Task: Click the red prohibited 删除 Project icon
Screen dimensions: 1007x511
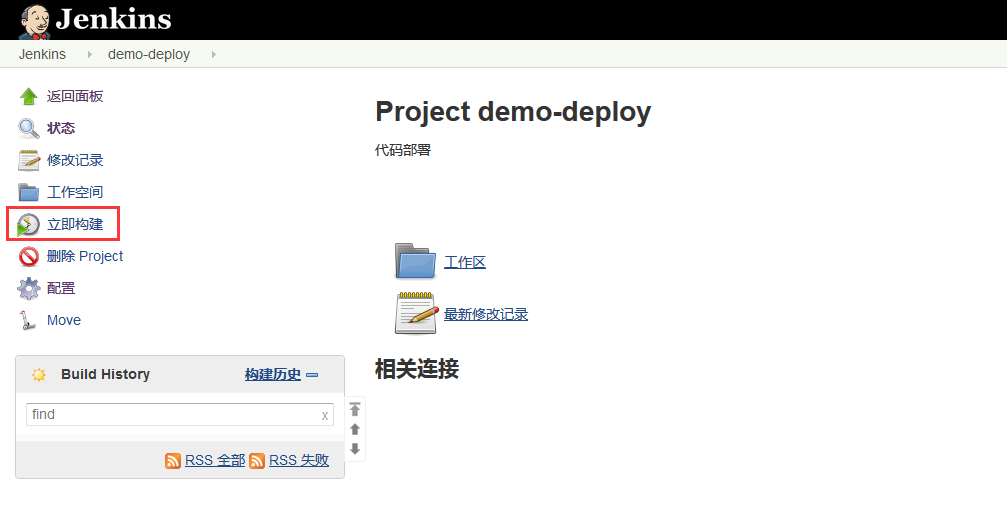Action: point(29,256)
